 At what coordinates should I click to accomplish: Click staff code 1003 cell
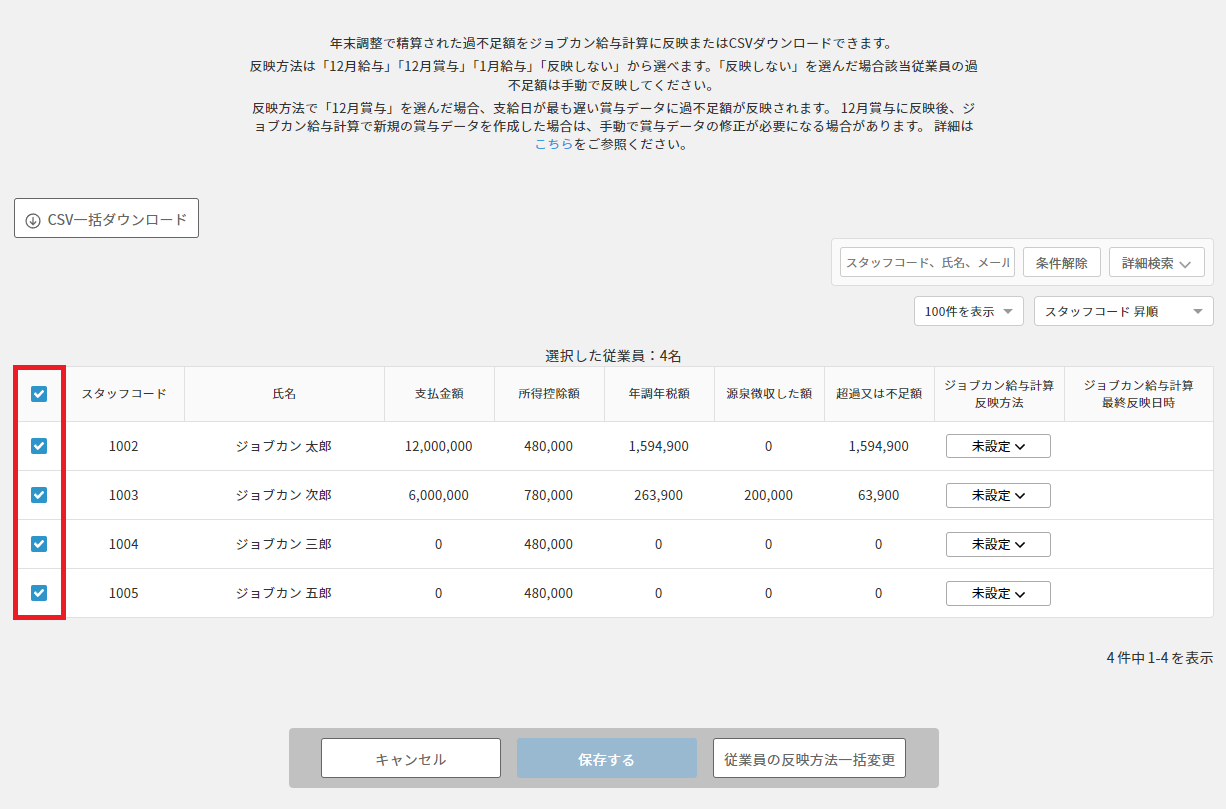coord(124,495)
